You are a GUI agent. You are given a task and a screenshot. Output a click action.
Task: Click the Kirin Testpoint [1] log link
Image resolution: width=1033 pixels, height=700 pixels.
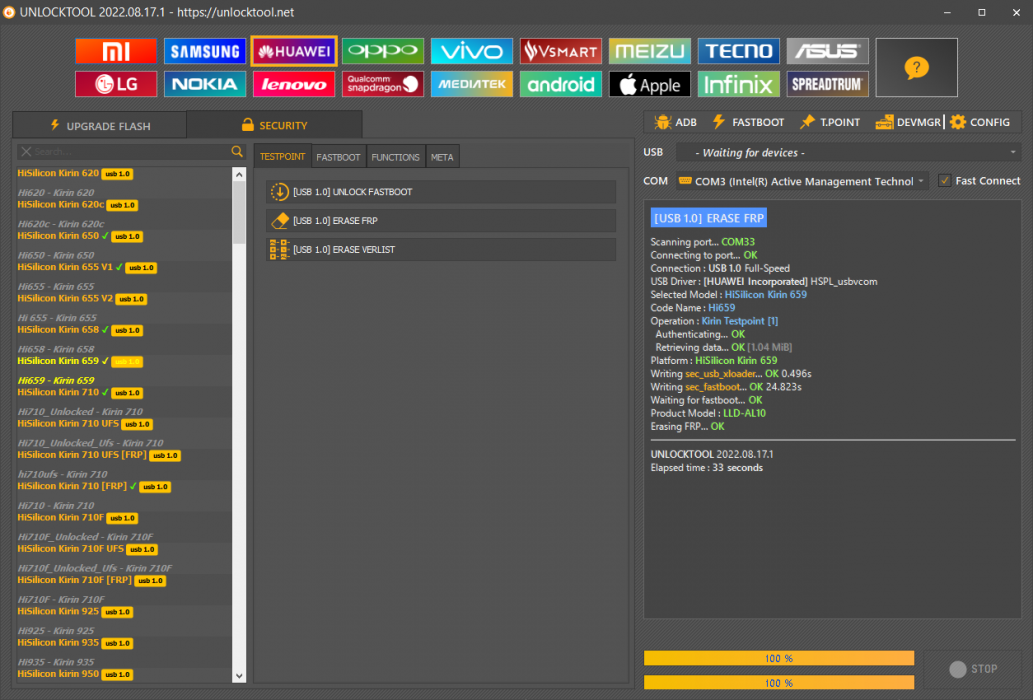point(739,321)
